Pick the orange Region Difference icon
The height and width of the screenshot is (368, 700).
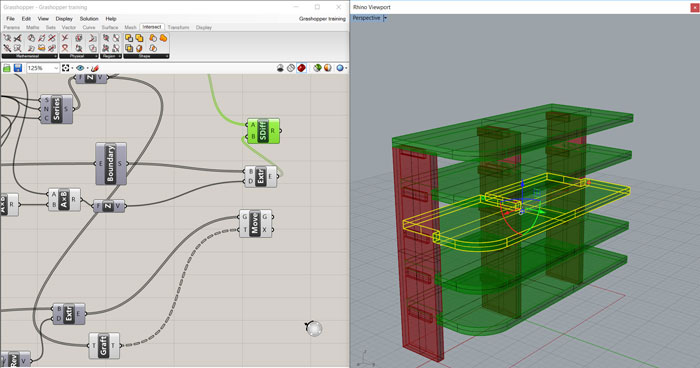[x=153, y=38]
